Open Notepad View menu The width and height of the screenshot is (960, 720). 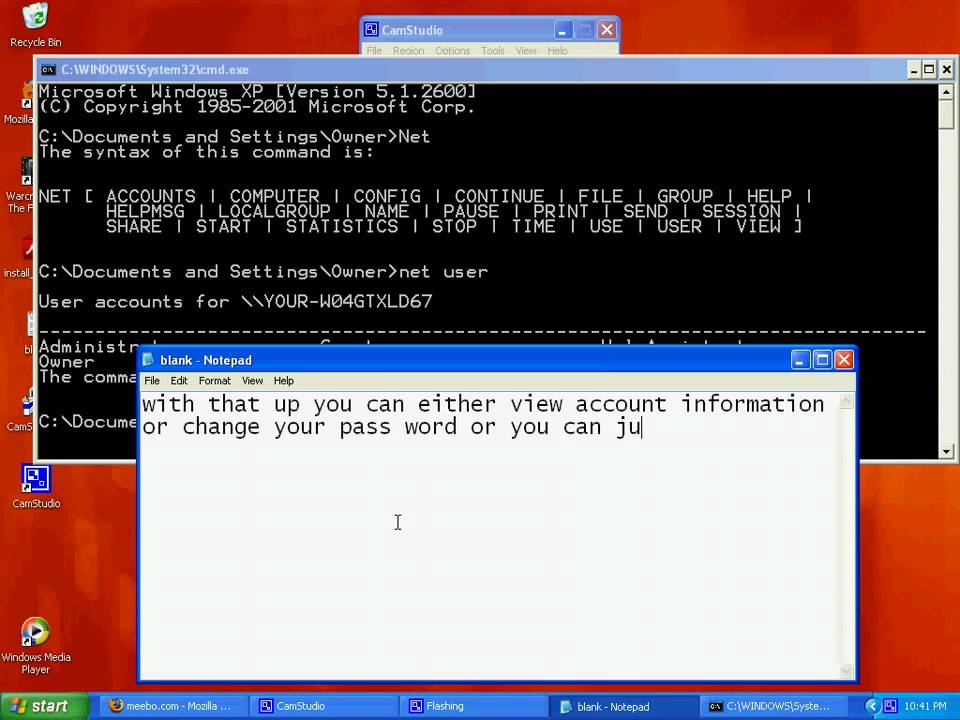coord(252,381)
